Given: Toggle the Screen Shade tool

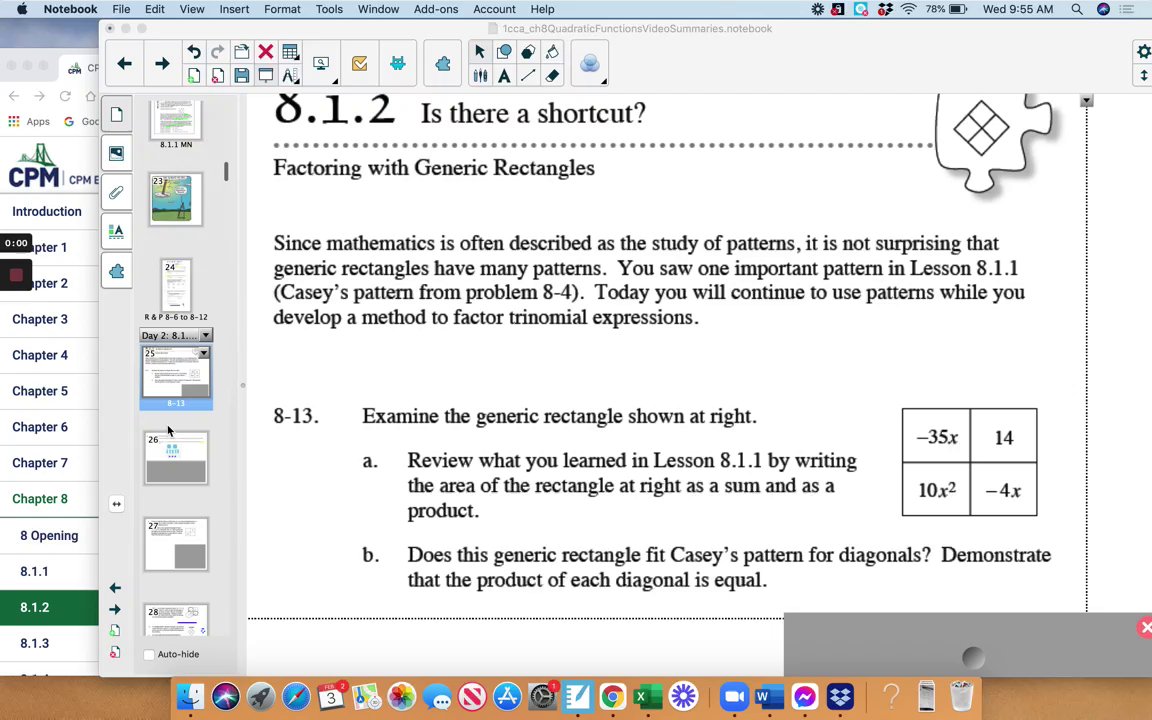Looking at the screenshot, I should tap(266, 76).
